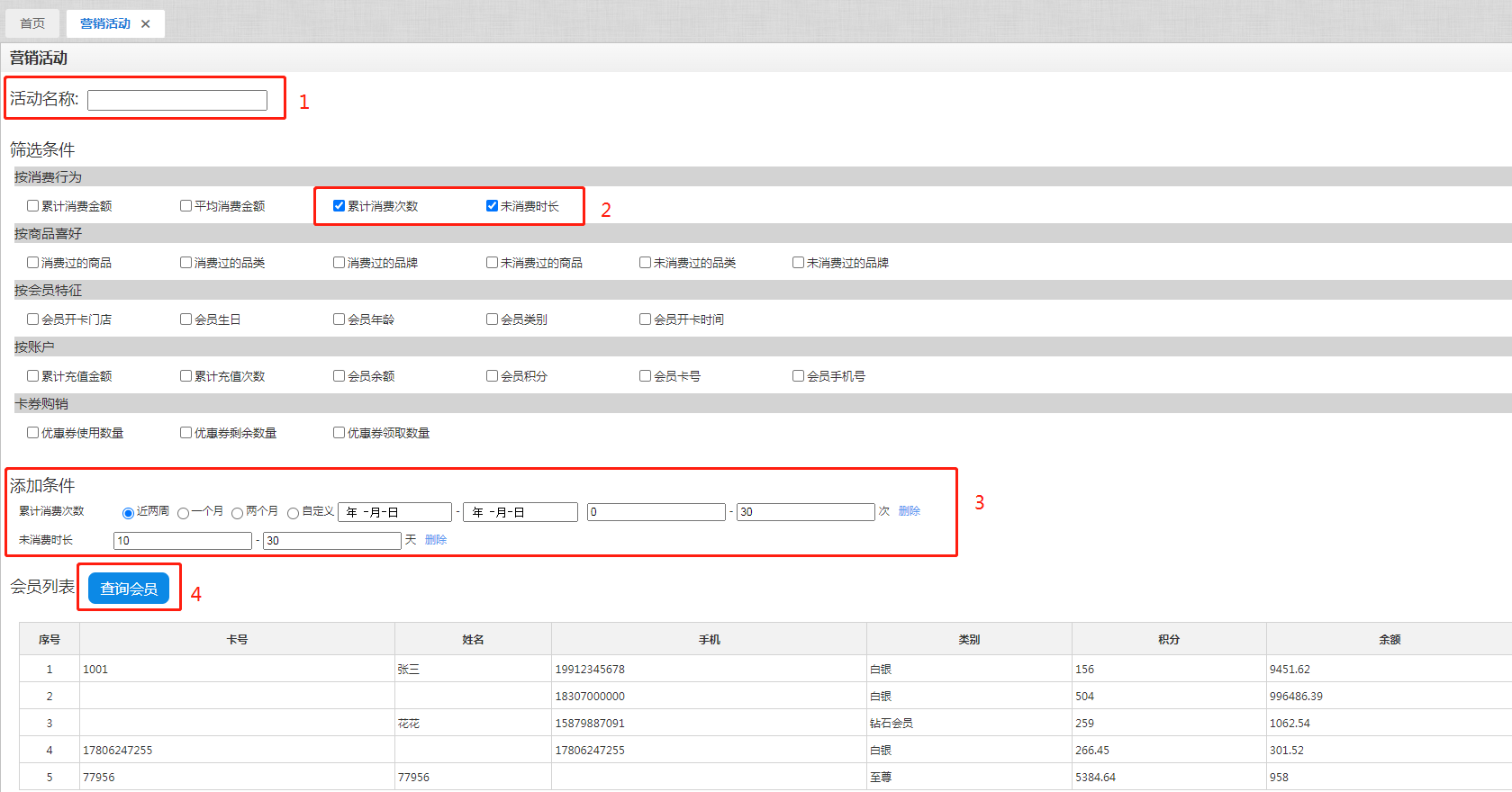The width and height of the screenshot is (1512, 792).
Task: Check the 累计充值金额 checkbox
Action: click(x=33, y=376)
